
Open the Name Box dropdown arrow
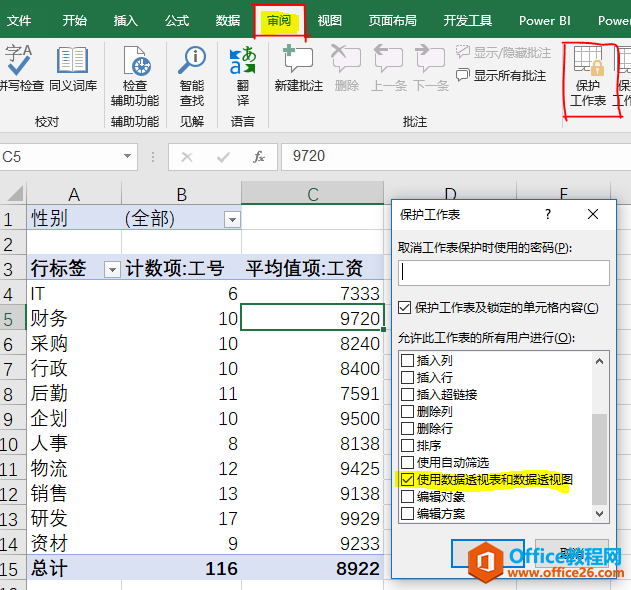coord(128,156)
